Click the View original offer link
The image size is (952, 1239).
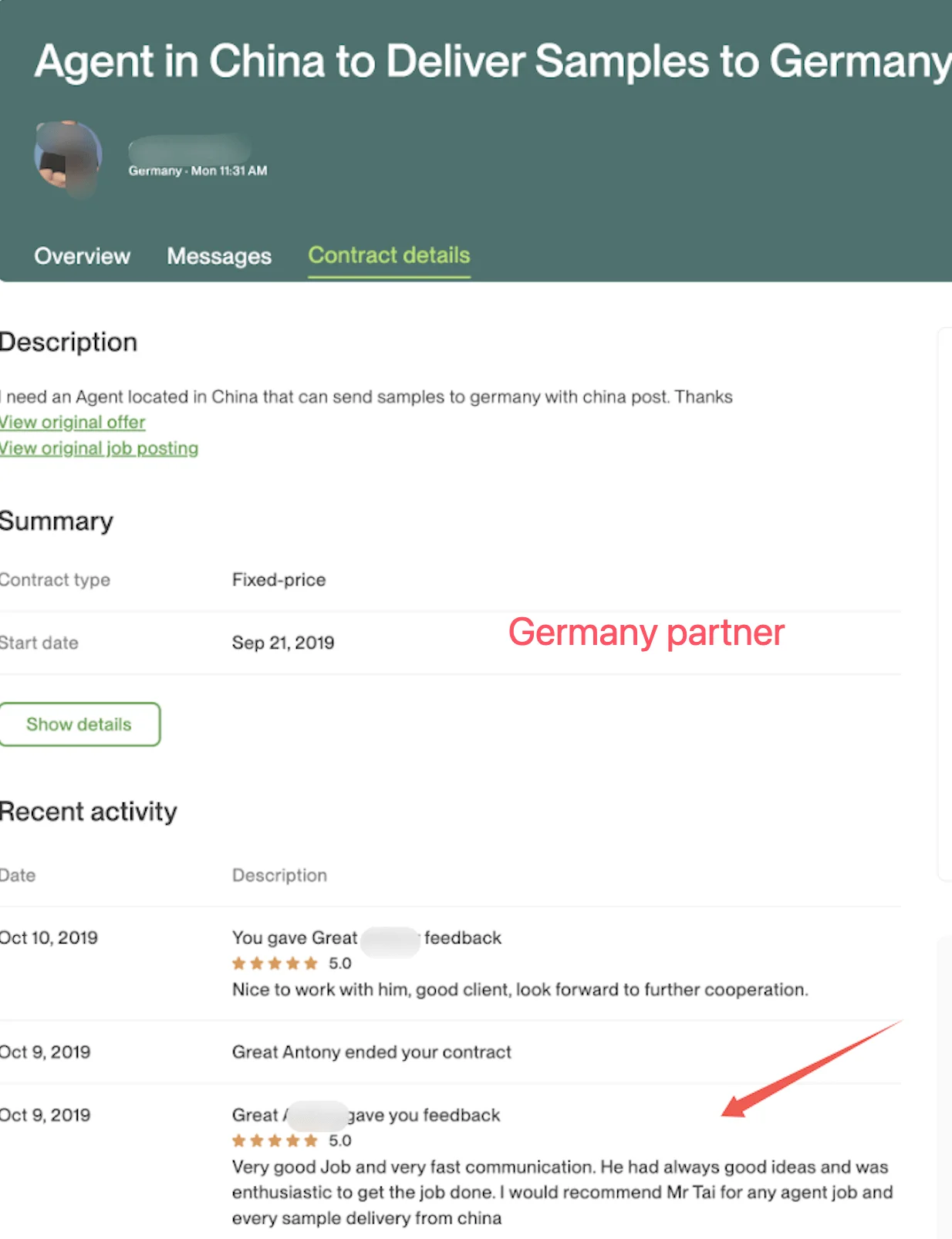coord(73,422)
